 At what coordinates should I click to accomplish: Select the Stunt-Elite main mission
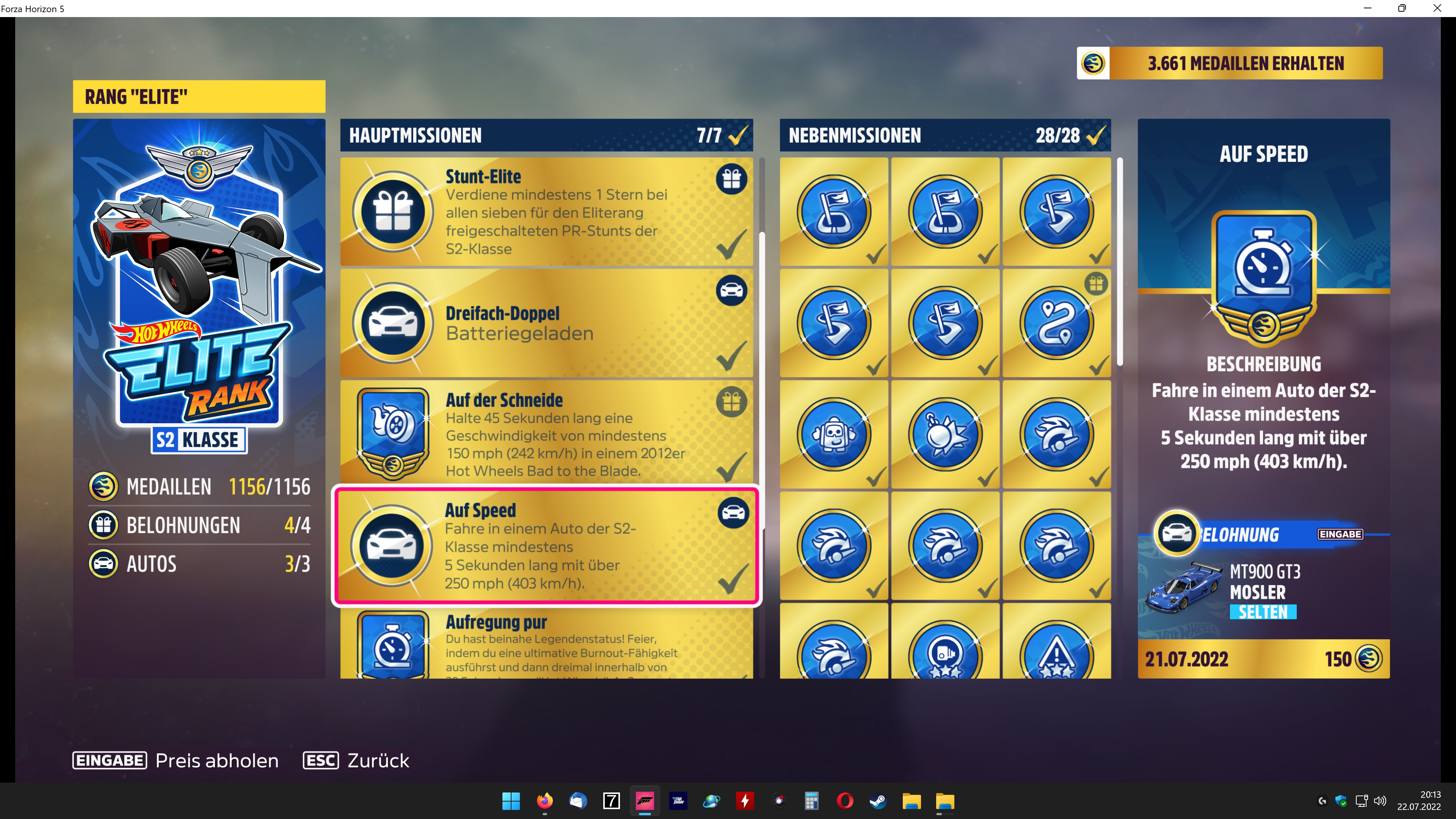pyautogui.click(x=546, y=212)
